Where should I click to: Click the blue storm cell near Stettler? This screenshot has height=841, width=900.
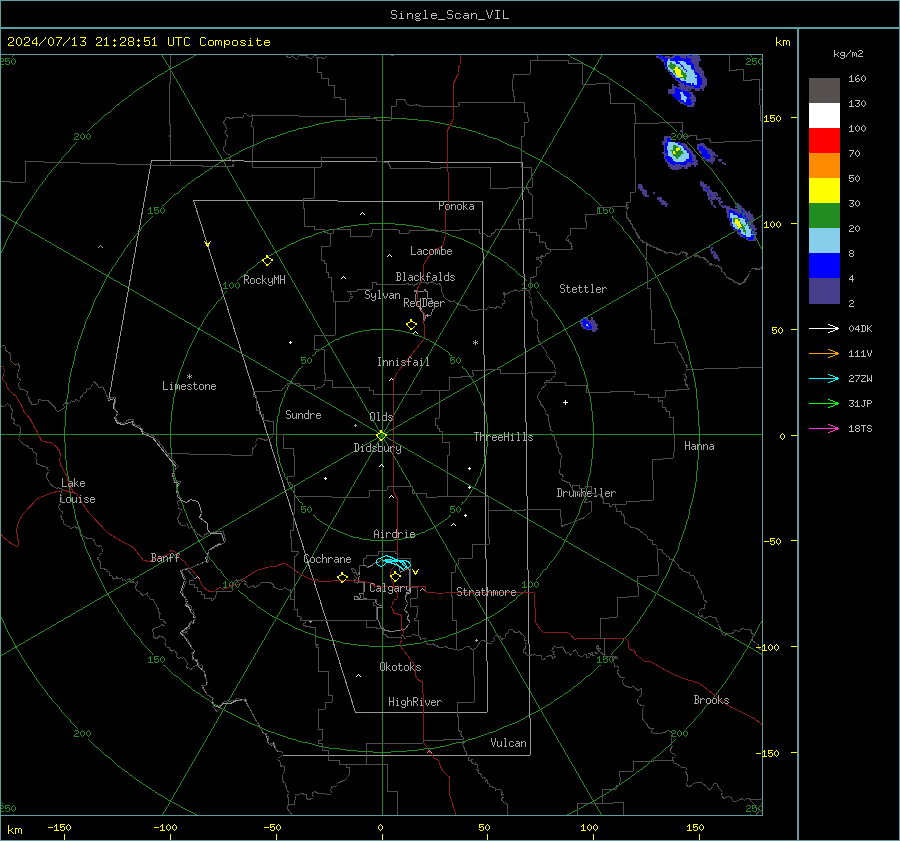tap(588, 324)
